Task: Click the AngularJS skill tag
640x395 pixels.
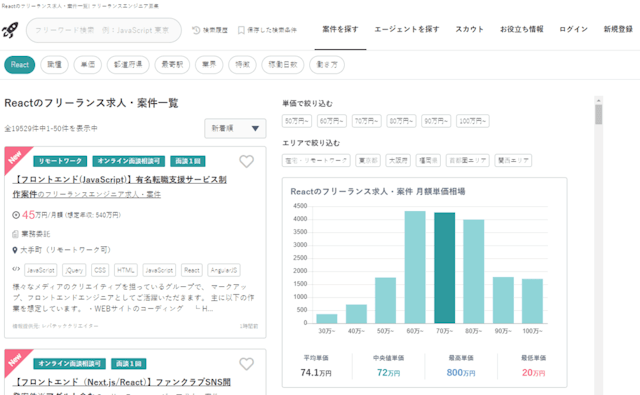Action: [224, 270]
